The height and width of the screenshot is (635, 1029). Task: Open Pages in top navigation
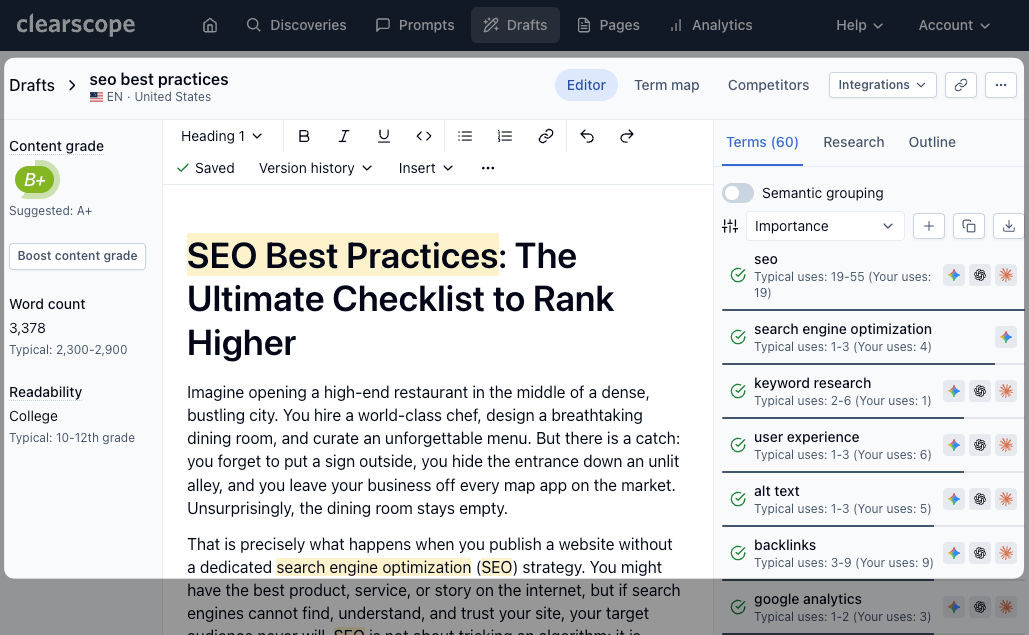point(608,25)
